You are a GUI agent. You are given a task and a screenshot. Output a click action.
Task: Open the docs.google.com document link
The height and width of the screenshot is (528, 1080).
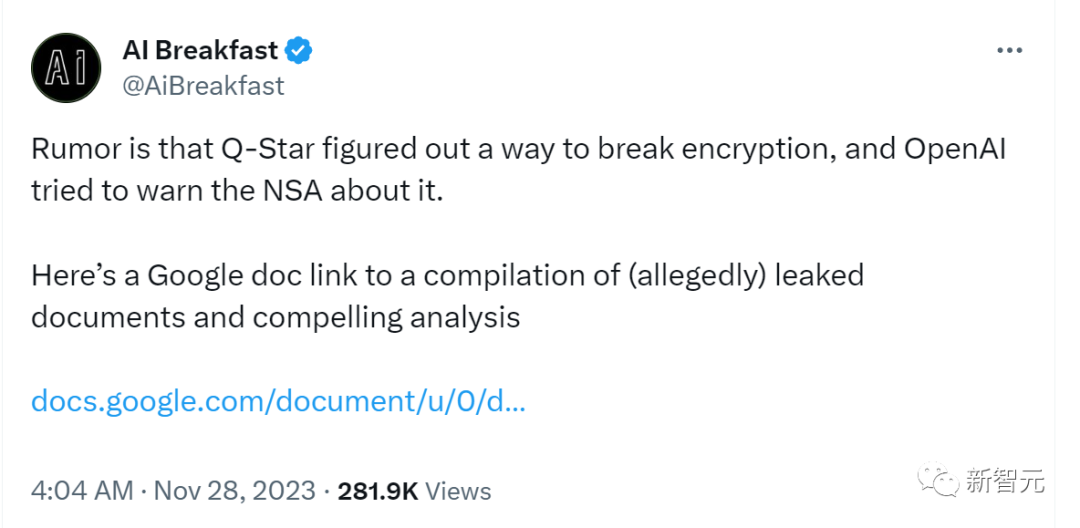tap(278, 401)
